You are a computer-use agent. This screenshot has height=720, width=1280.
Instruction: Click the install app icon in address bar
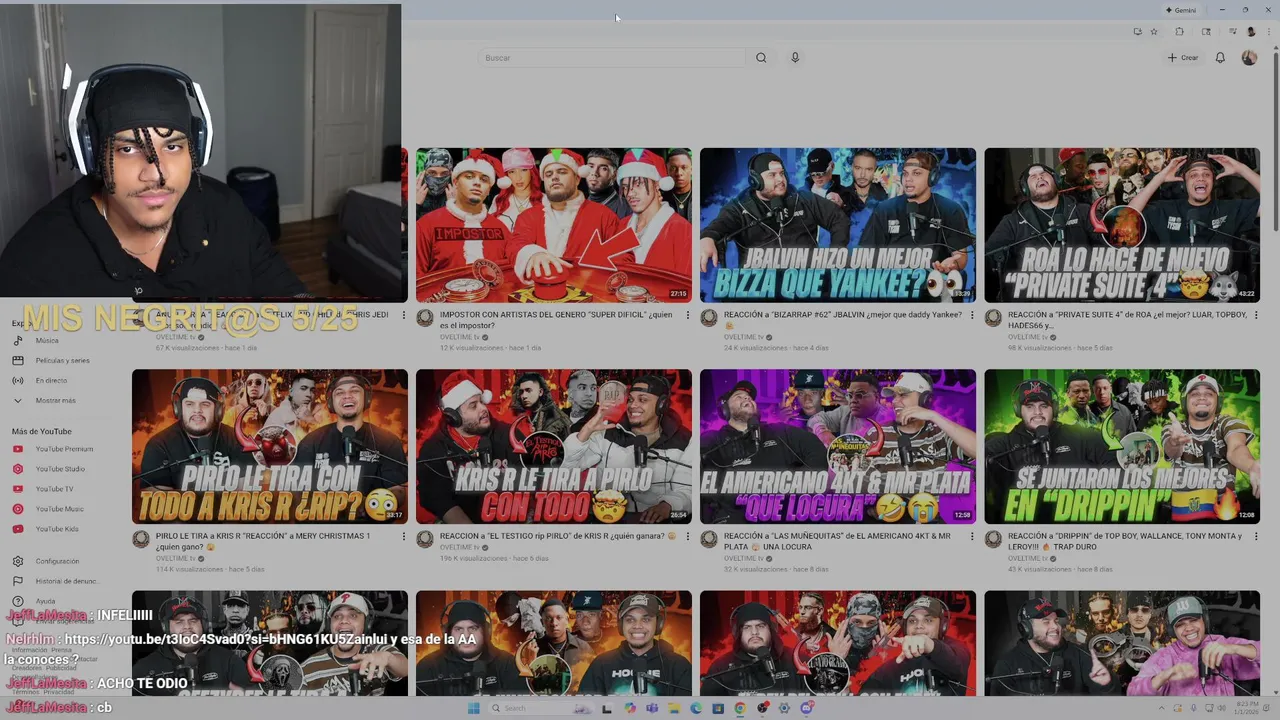(x=1137, y=32)
